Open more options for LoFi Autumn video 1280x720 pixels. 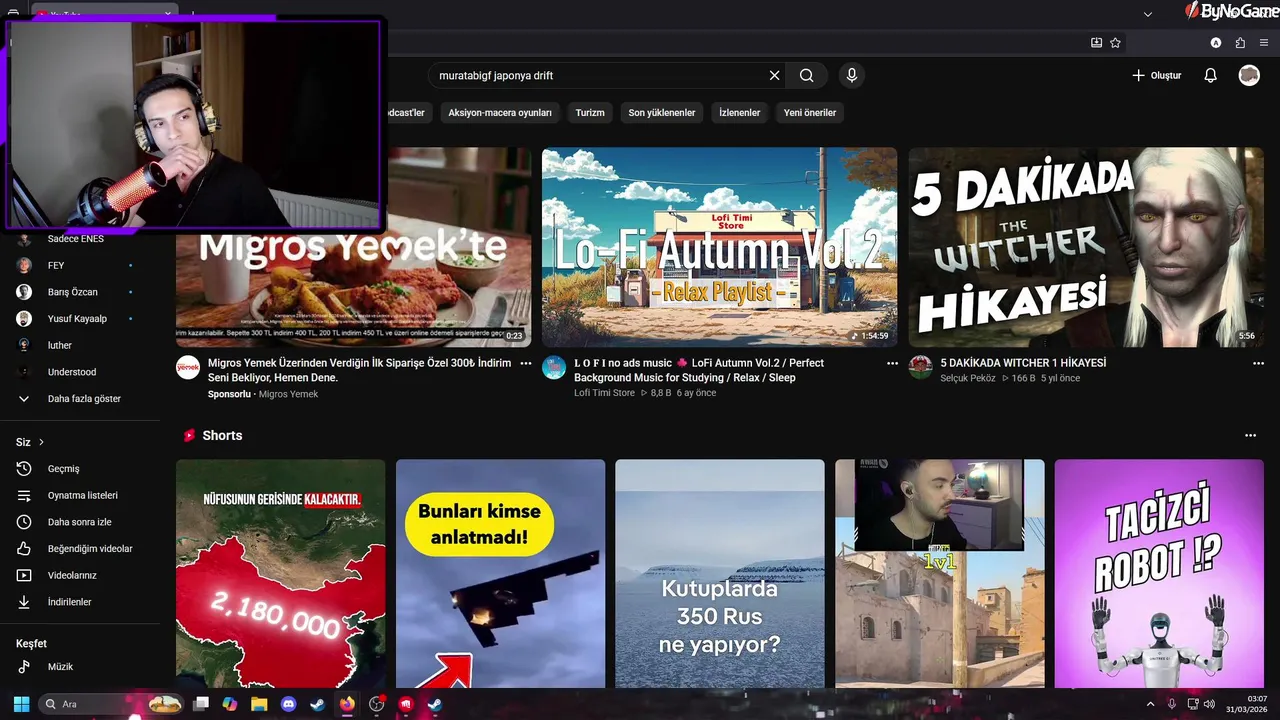(893, 364)
